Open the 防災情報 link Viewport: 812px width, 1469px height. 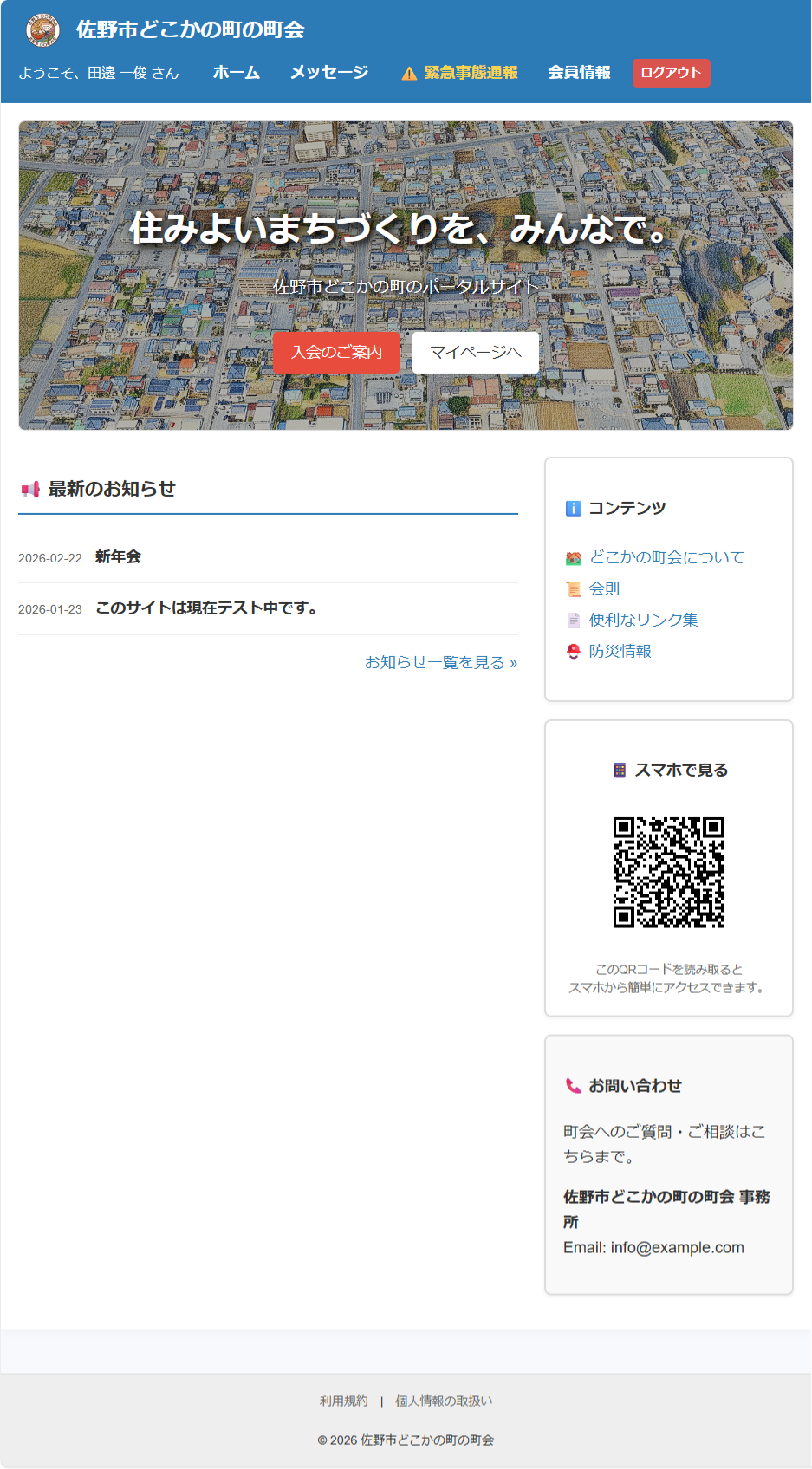coord(620,652)
